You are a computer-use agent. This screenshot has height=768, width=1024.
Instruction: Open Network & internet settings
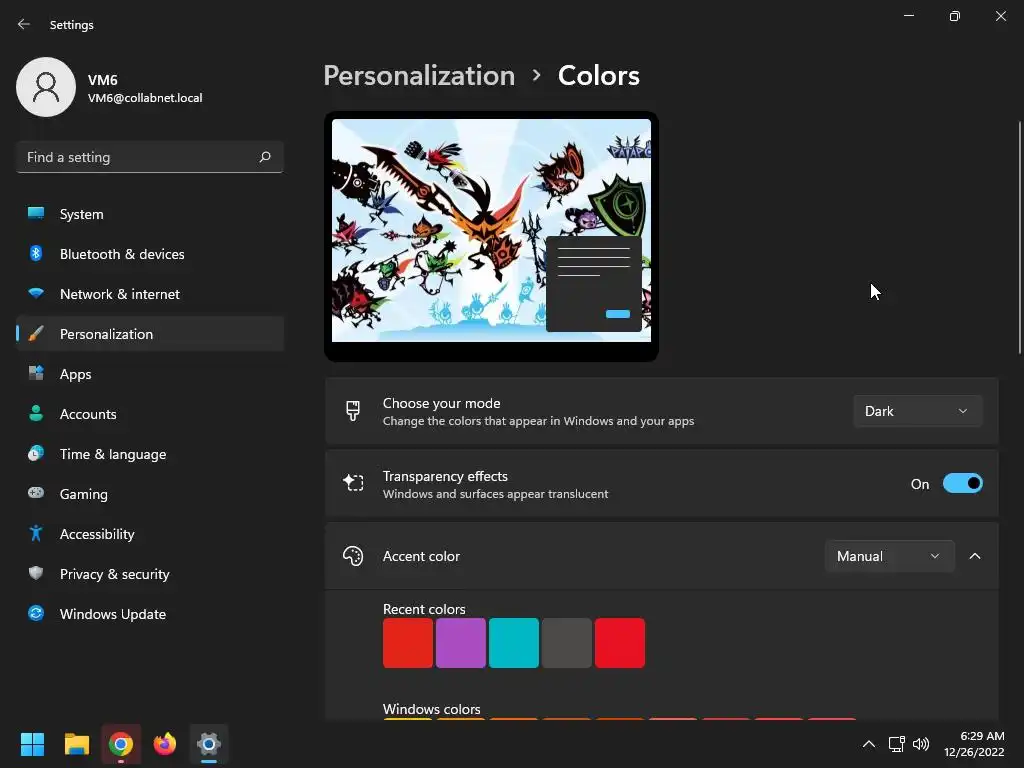[x=150, y=293]
